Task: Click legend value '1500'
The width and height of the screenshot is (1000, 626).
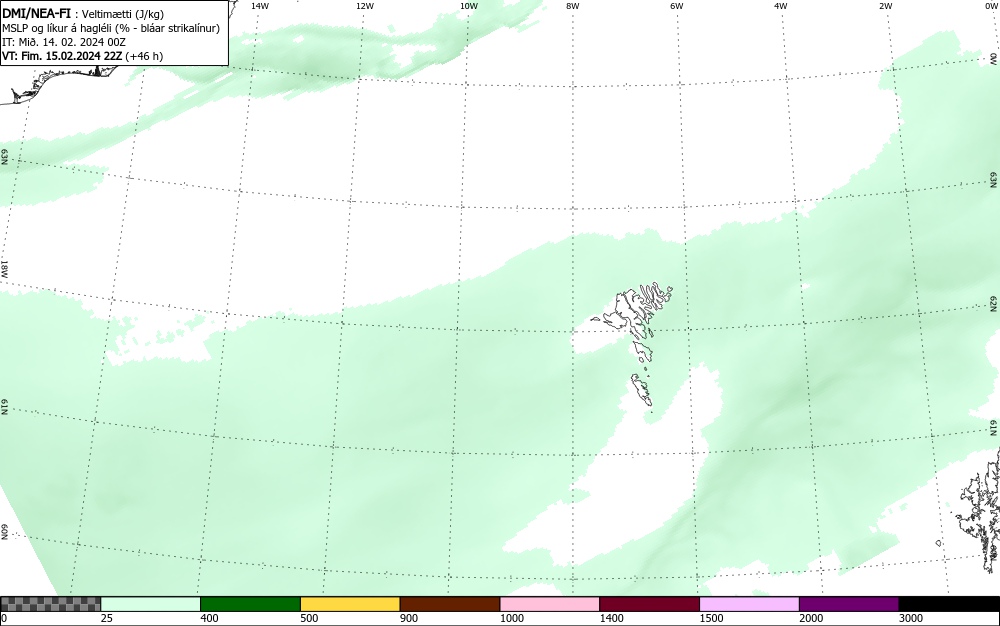Action: click(712, 618)
